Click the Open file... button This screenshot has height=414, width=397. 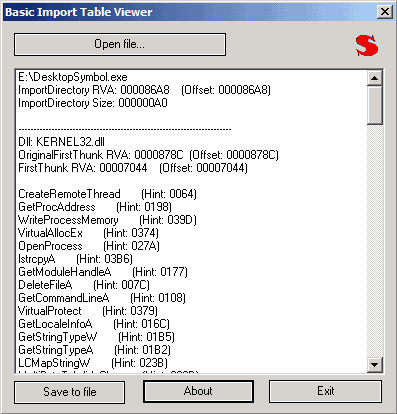coord(120,44)
